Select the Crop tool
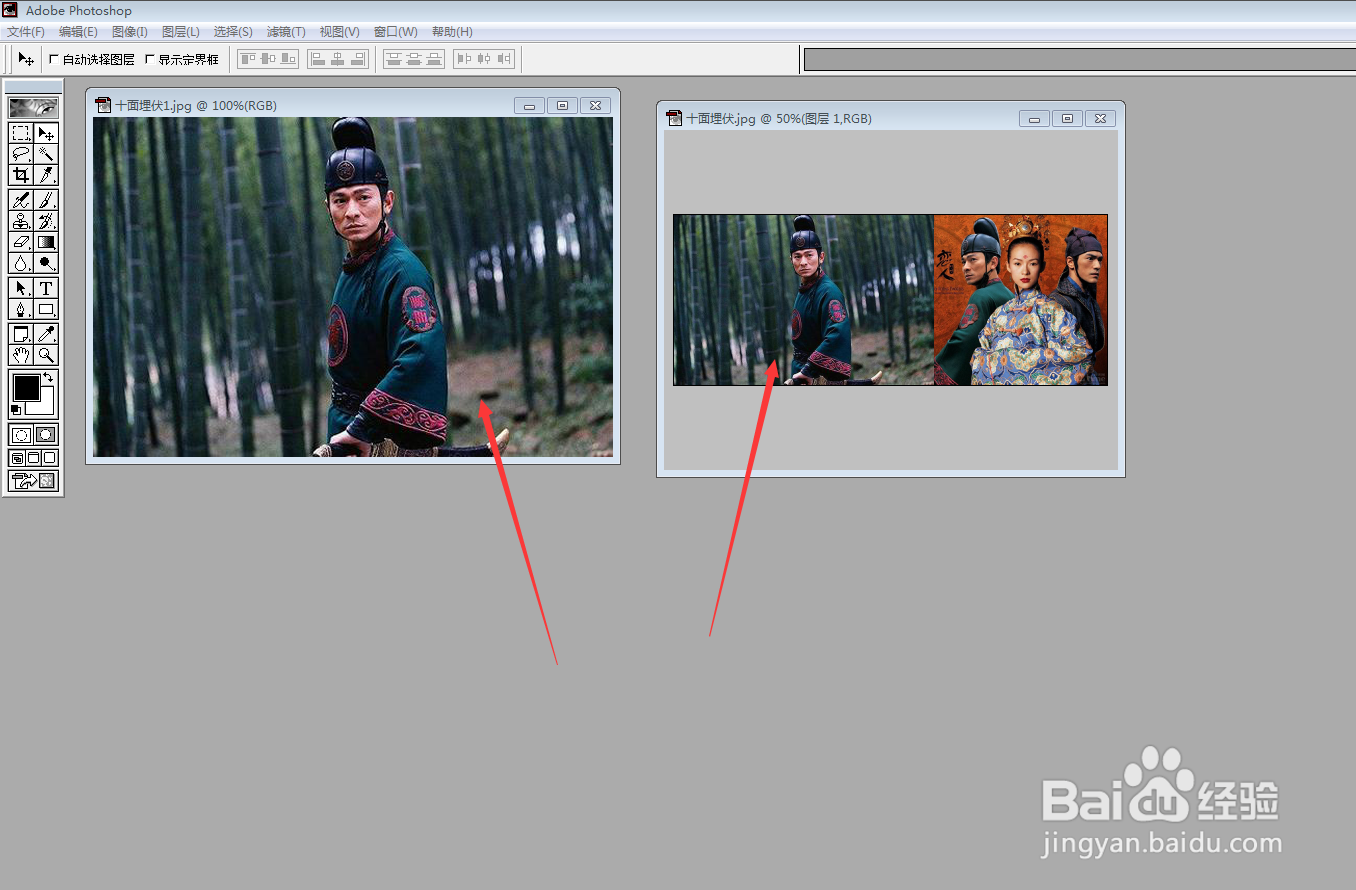1356x890 pixels. click(x=21, y=175)
